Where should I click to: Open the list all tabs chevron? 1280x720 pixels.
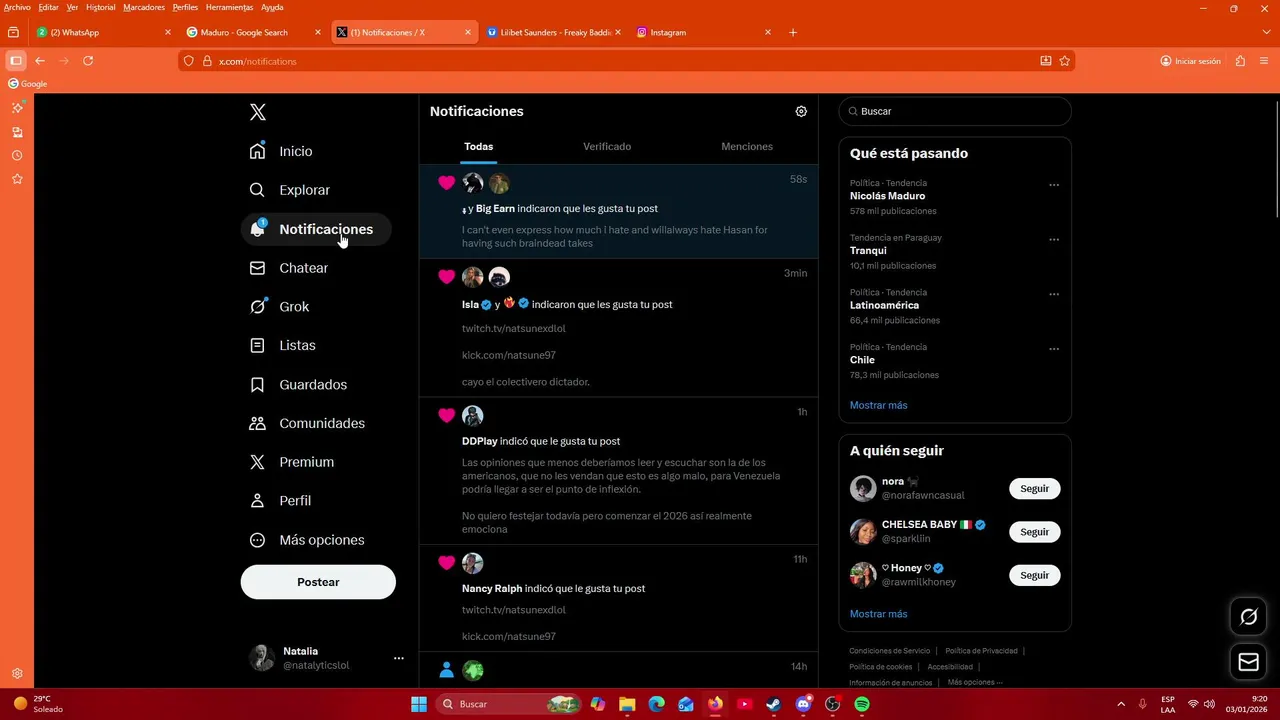[x=1267, y=32]
